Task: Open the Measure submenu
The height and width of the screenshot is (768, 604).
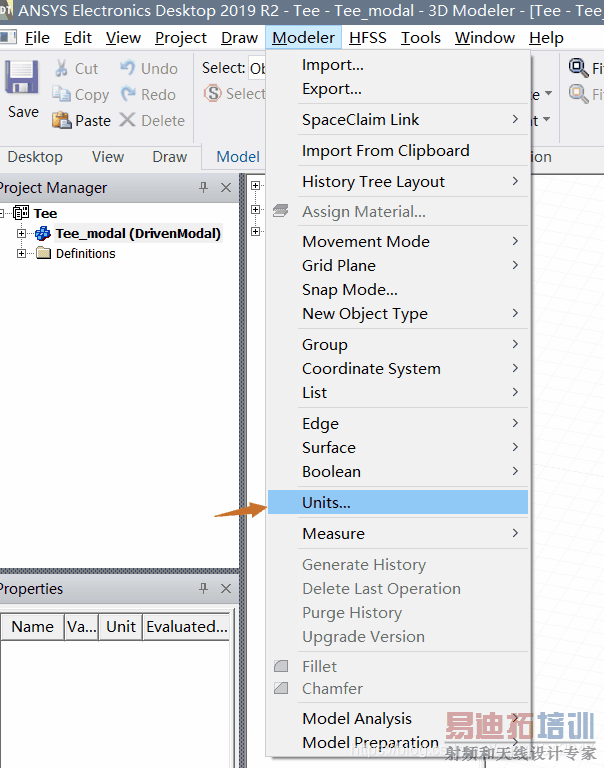Action: point(398,533)
